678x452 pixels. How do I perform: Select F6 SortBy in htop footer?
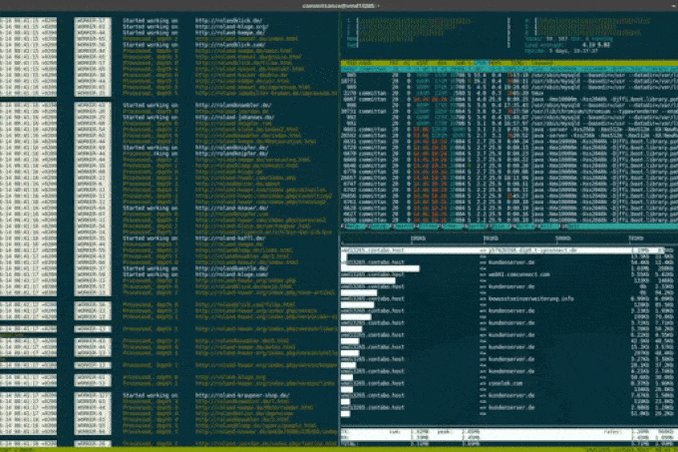pyautogui.click(x=476, y=226)
